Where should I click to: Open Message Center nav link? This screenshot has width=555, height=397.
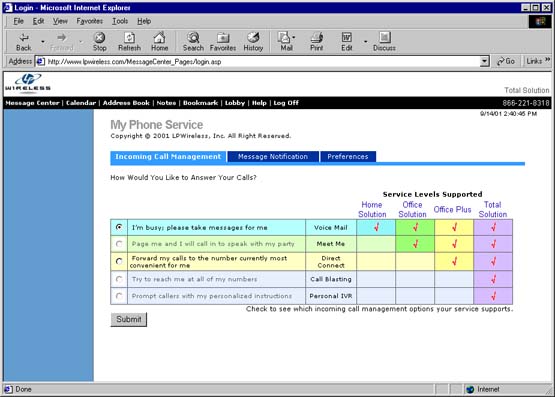pos(32,103)
